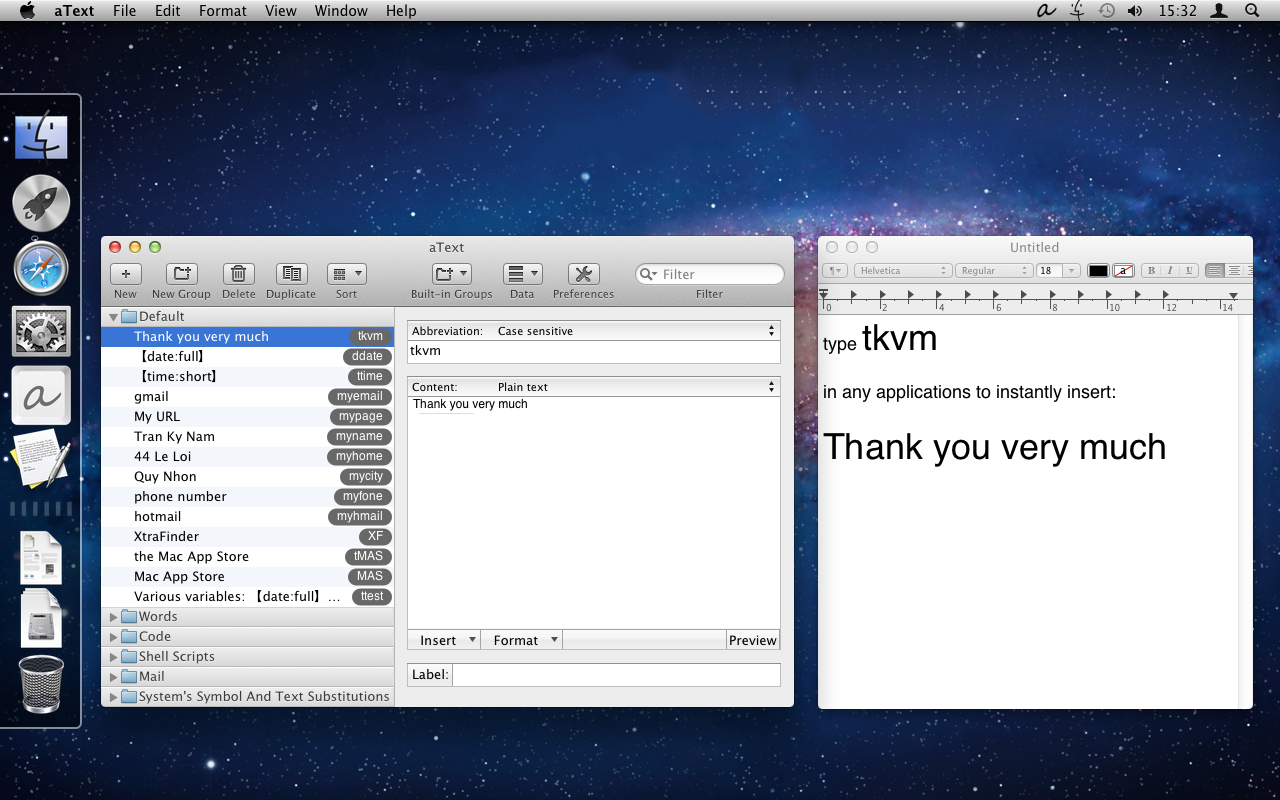Open paragraph styles dropdown in TextEdit
Viewport: 1280px width, 800px height.
coord(835,271)
